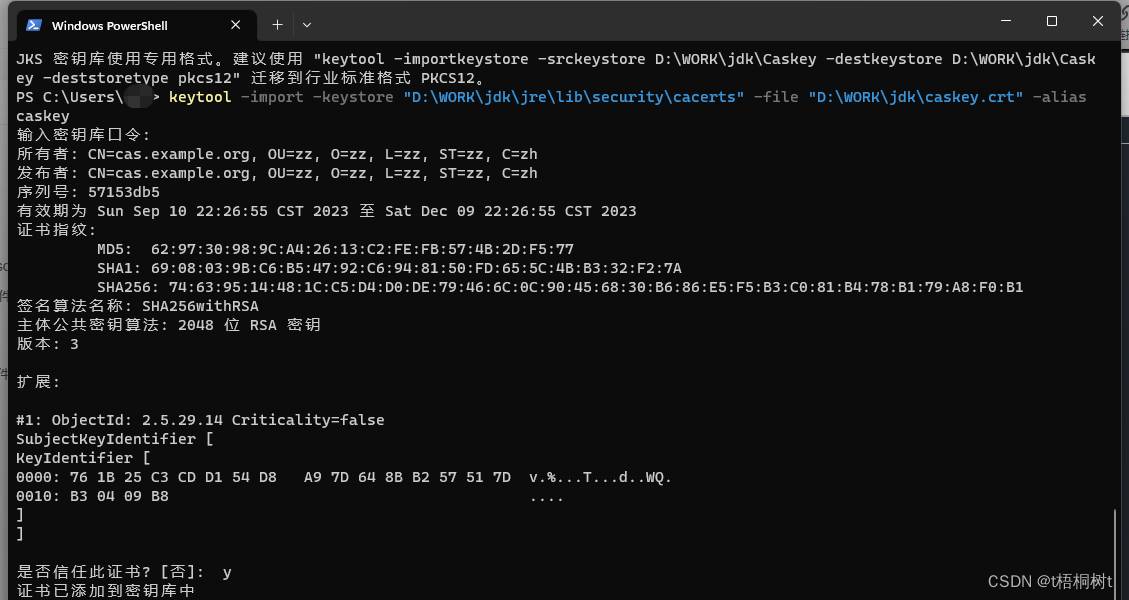Click the PowerShell icon in the tab
This screenshot has width=1129, height=600.
coord(34,25)
